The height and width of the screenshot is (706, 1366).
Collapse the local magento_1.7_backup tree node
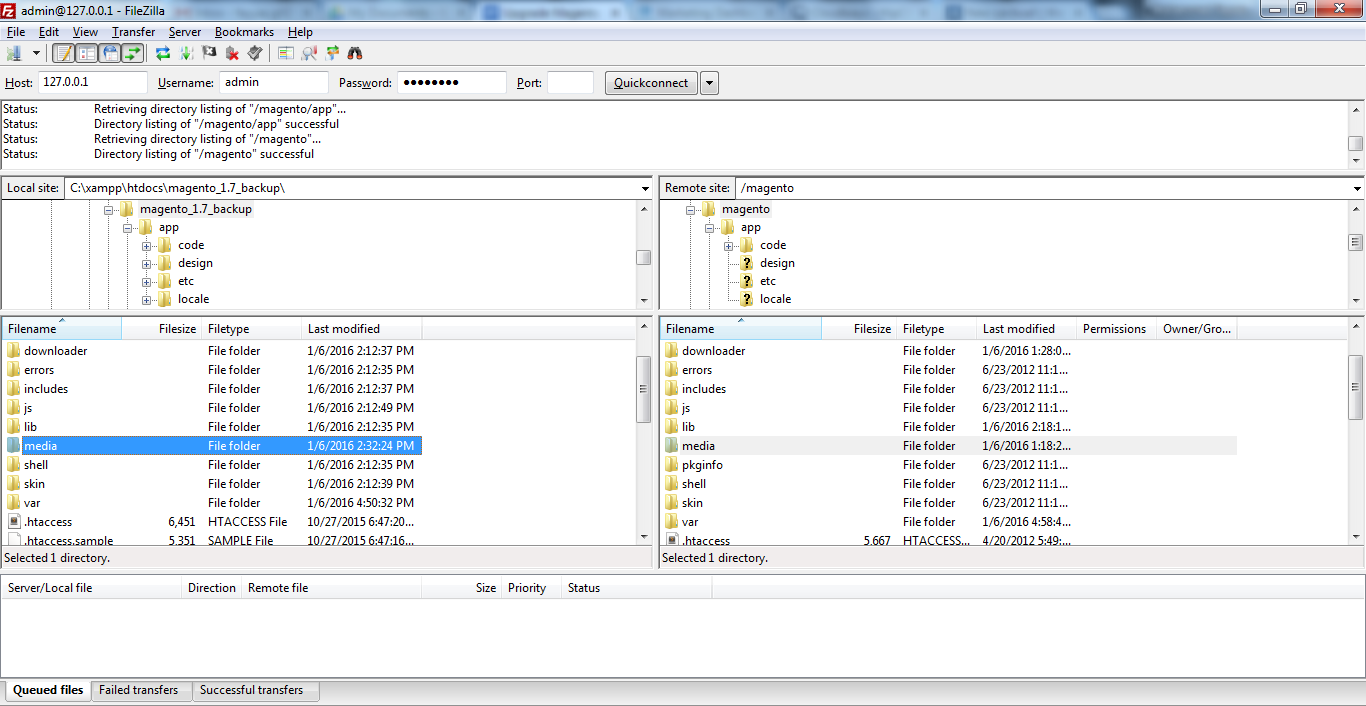[x=109, y=210]
